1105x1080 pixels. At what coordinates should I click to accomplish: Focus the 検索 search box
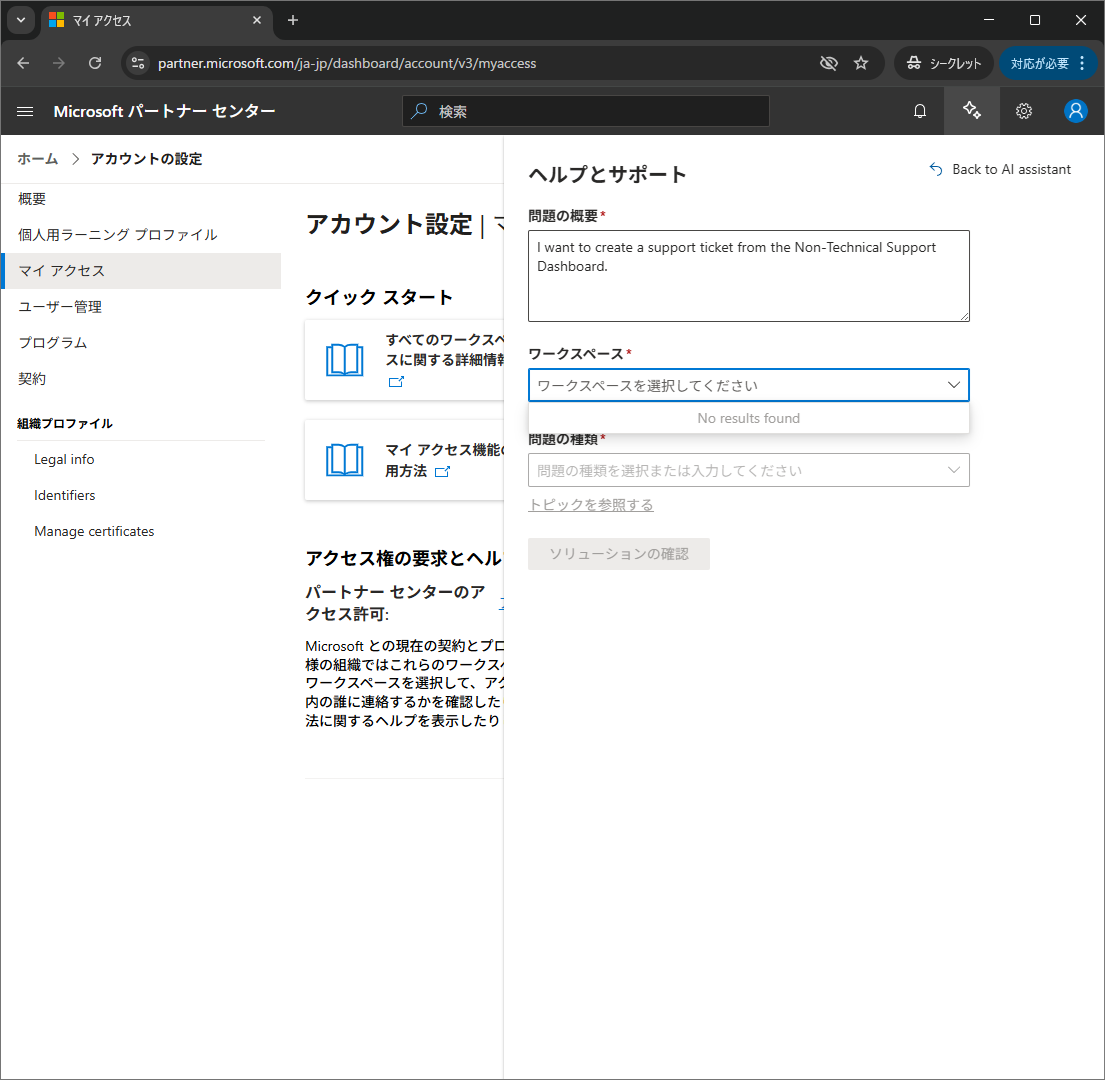pos(586,111)
